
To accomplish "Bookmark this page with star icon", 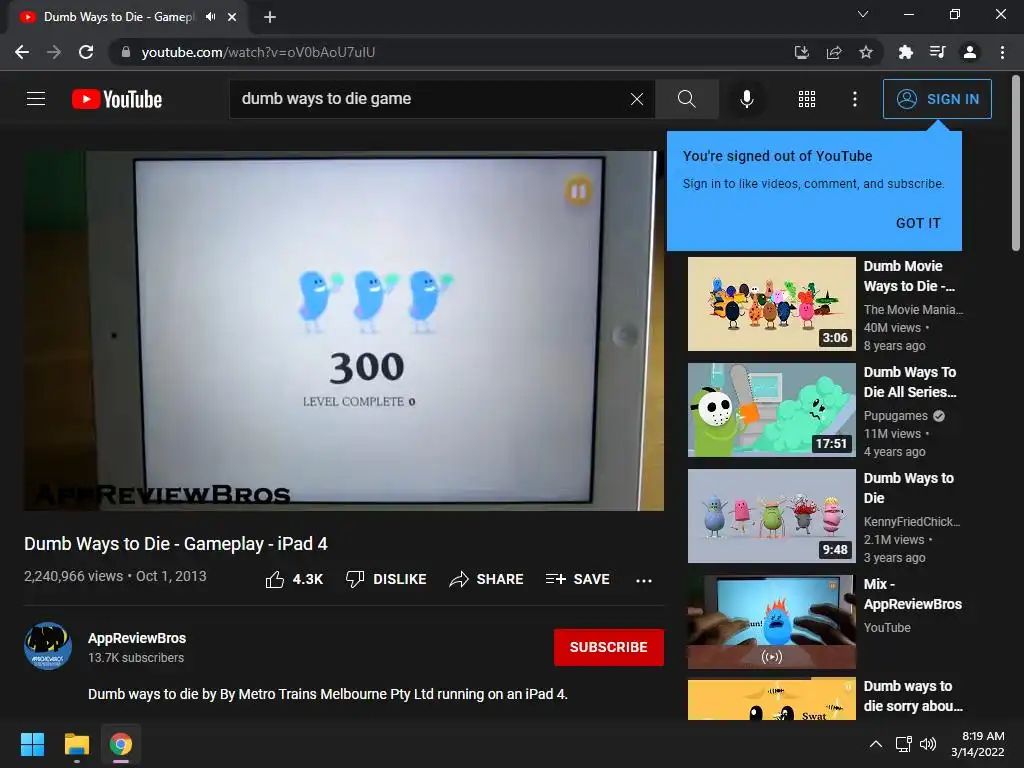I will [x=866, y=52].
